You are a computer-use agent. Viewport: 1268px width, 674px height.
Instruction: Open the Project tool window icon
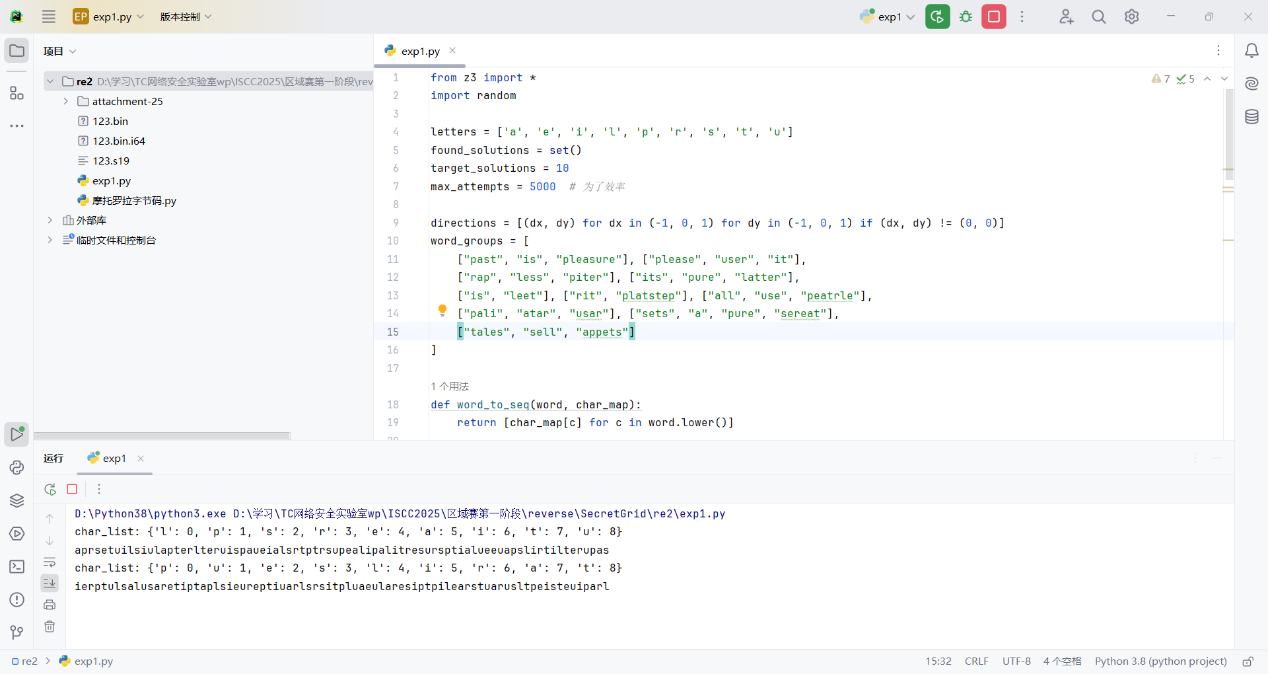pos(16,51)
